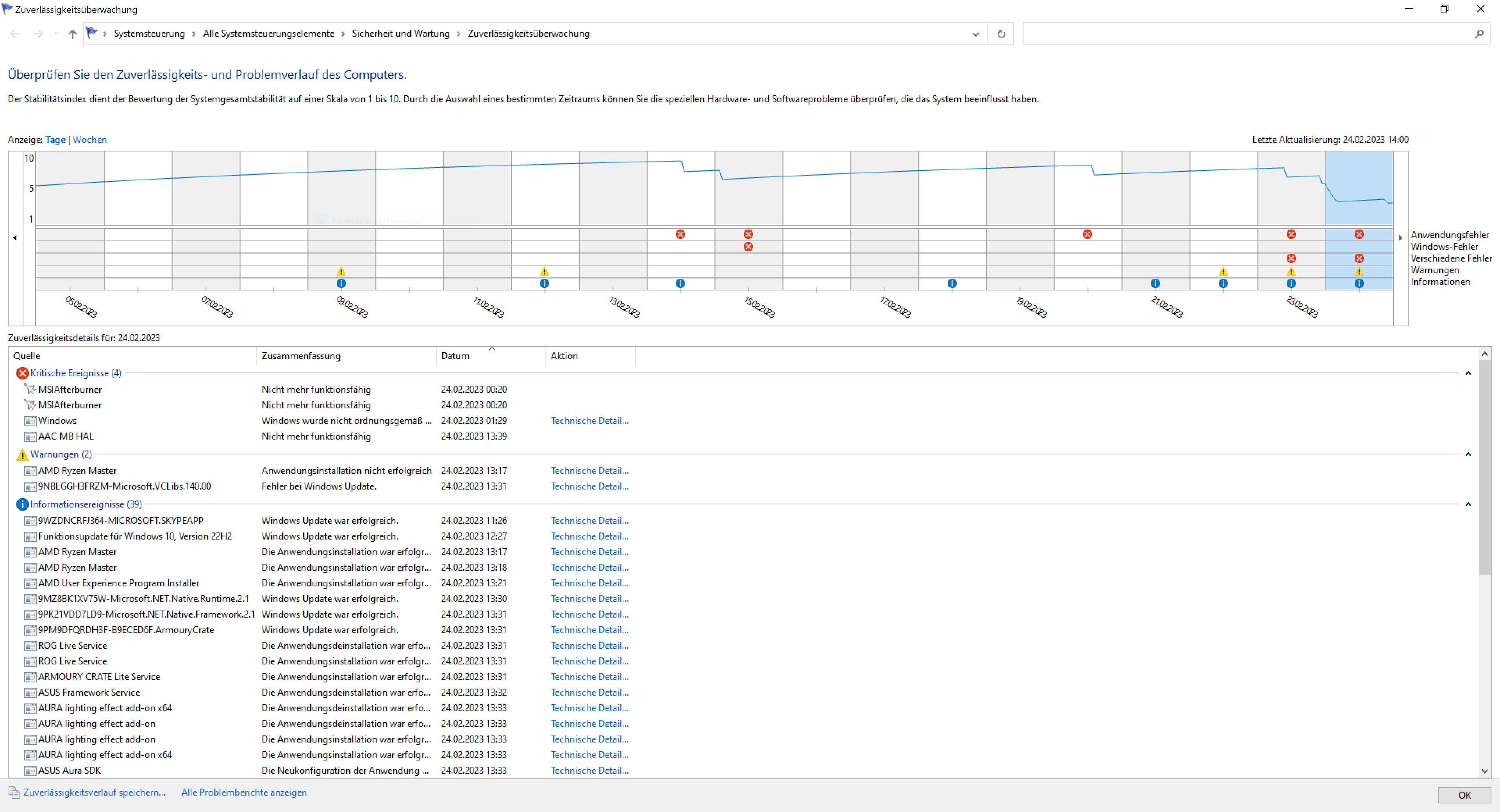Click the red error icon in highlighted column
Viewport: 1500px width, 812px height.
(1359, 234)
